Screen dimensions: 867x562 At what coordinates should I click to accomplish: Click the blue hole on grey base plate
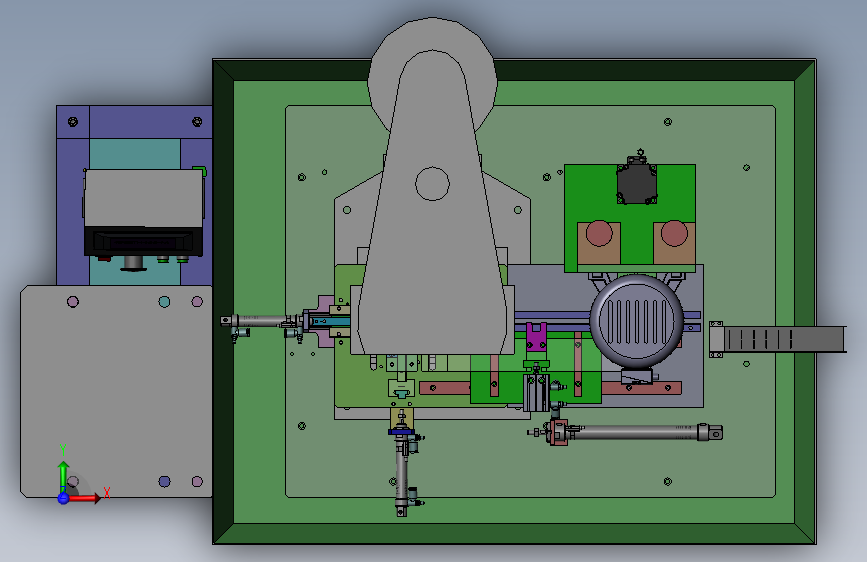(164, 481)
